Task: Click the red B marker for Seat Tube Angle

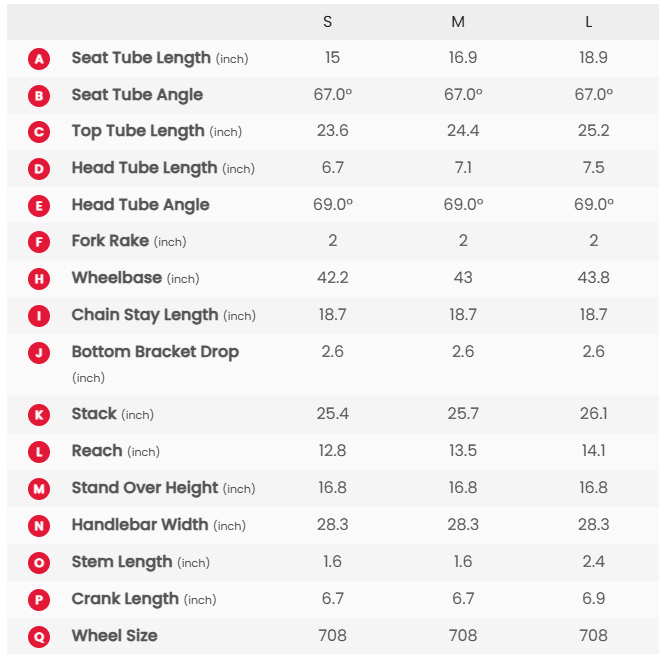Action: coord(39,96)
